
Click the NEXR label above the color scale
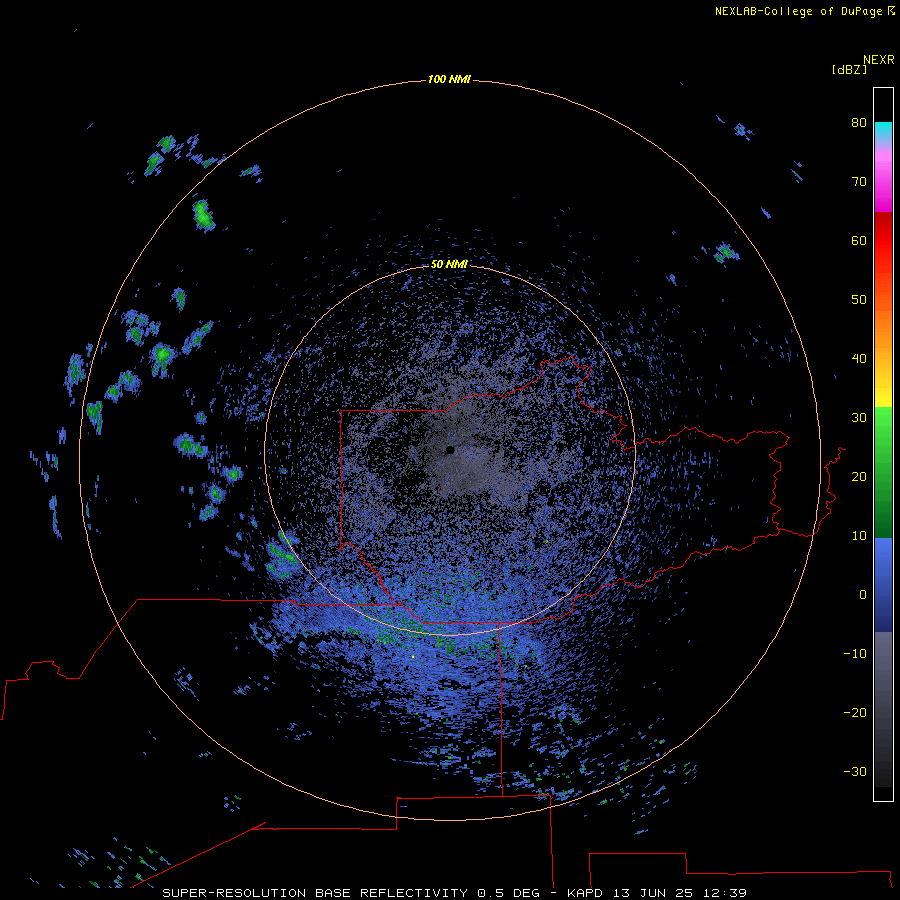(879, 60)
